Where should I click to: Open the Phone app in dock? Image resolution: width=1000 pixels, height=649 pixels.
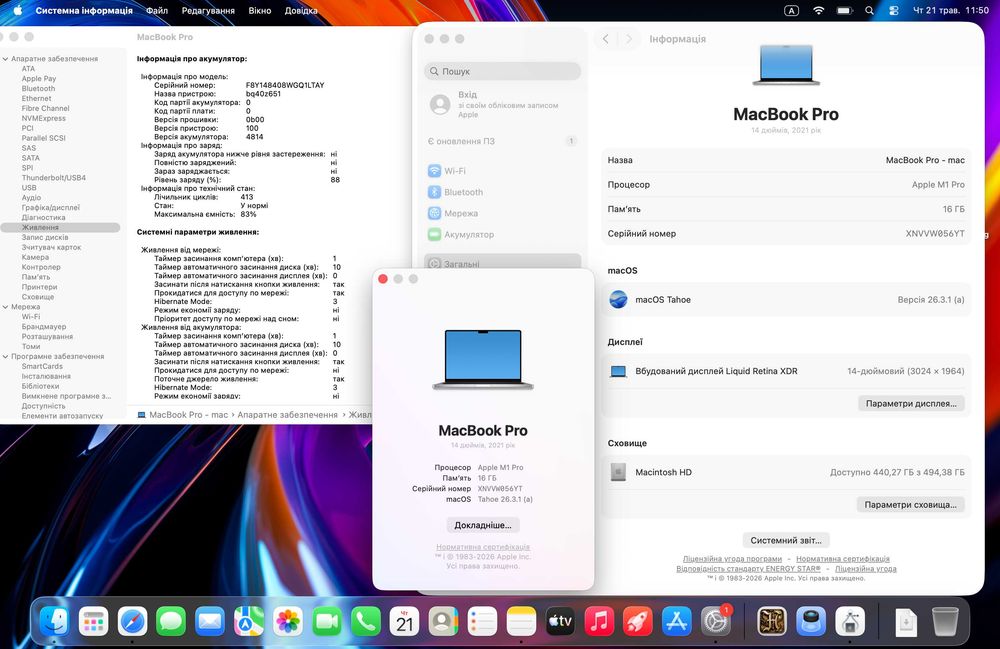365,620
